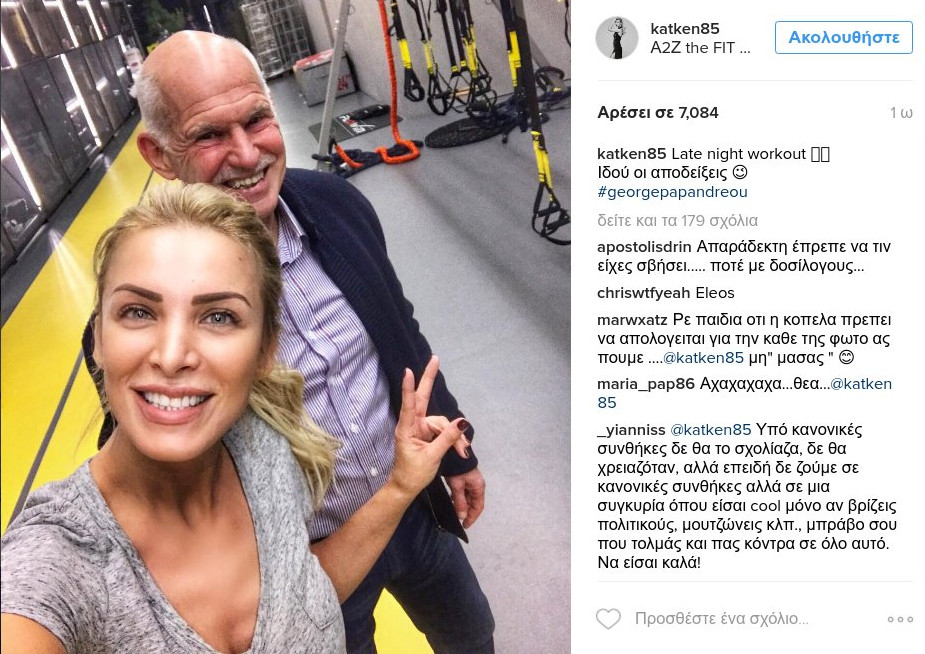Click @katken85 mention in marwxatz comment
Screen dimensions: 925x654
click(703, 357)
